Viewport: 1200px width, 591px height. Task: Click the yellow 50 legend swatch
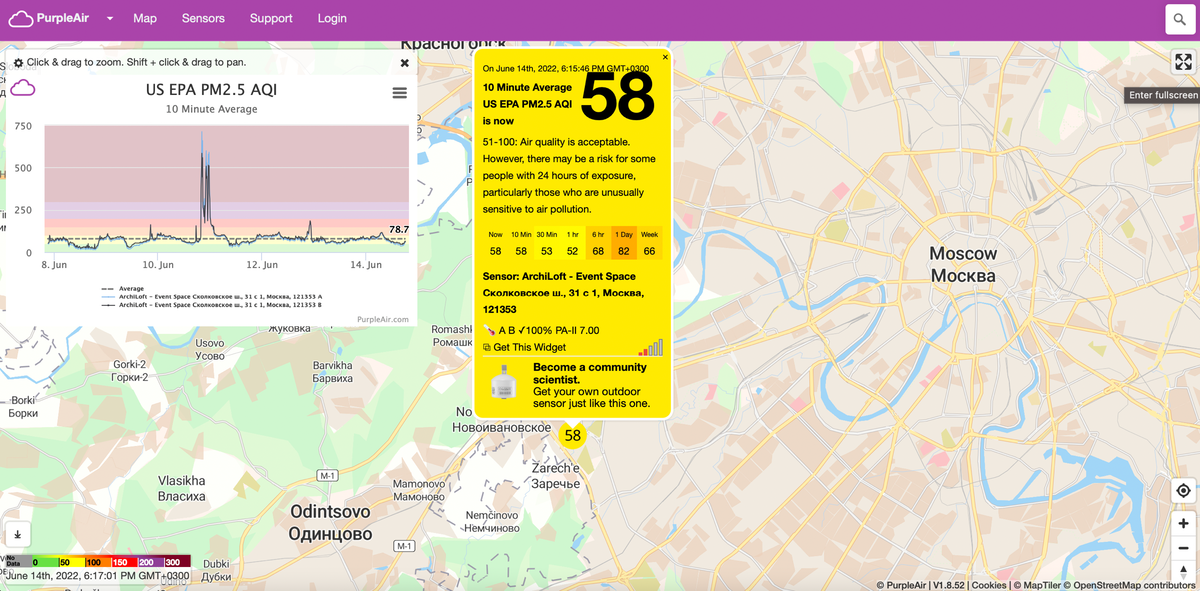(70, 562)
